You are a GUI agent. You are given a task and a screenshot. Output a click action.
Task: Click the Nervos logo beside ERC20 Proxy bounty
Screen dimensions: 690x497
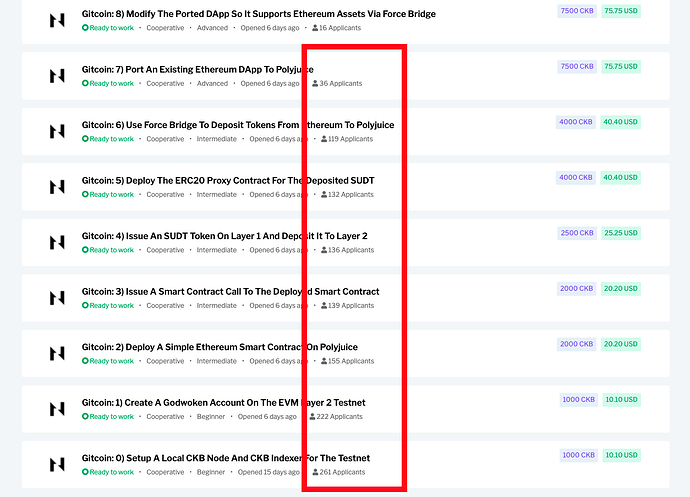click(57, 187)
